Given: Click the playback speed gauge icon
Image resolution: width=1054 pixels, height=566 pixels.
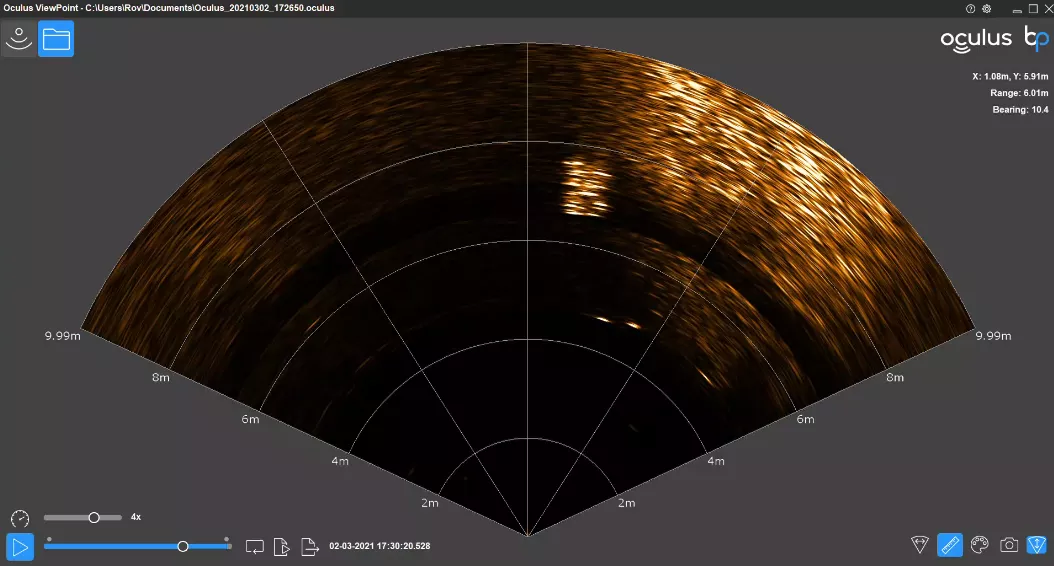Looking at the screenshot, I should pyautogui.click(x=20, y=518).
